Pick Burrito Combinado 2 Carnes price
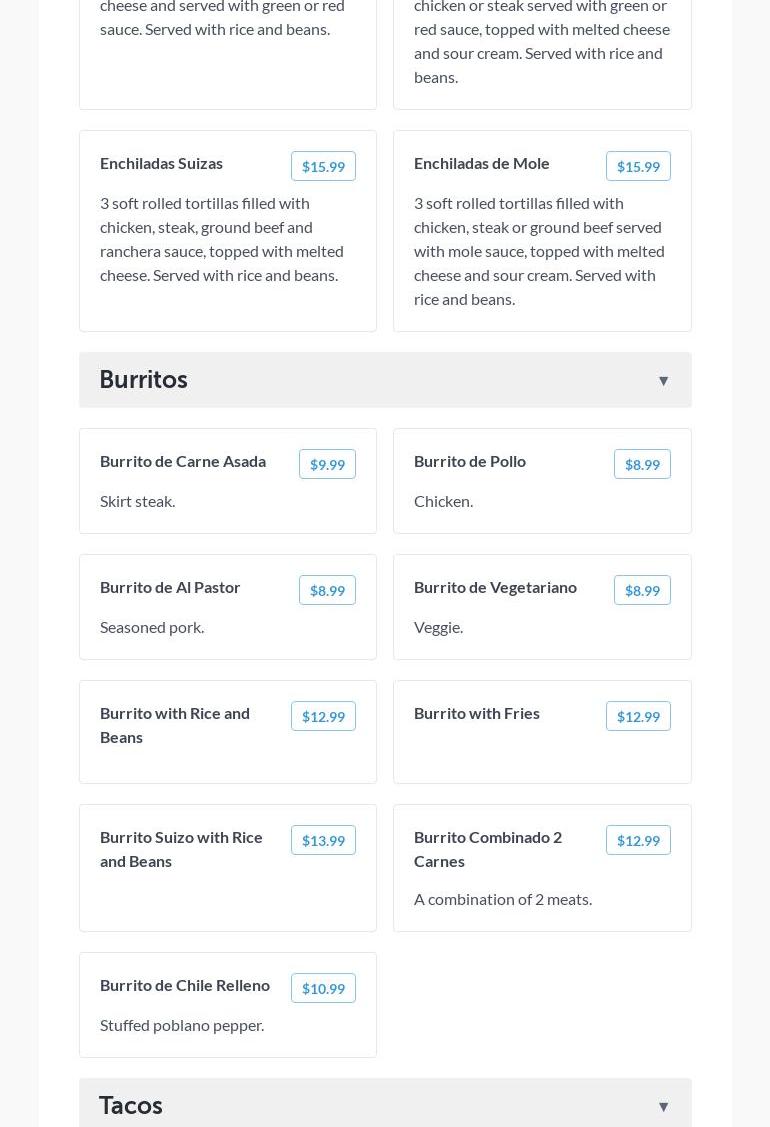The width and height of the screenshot is (770, 1127). [638, 840]
